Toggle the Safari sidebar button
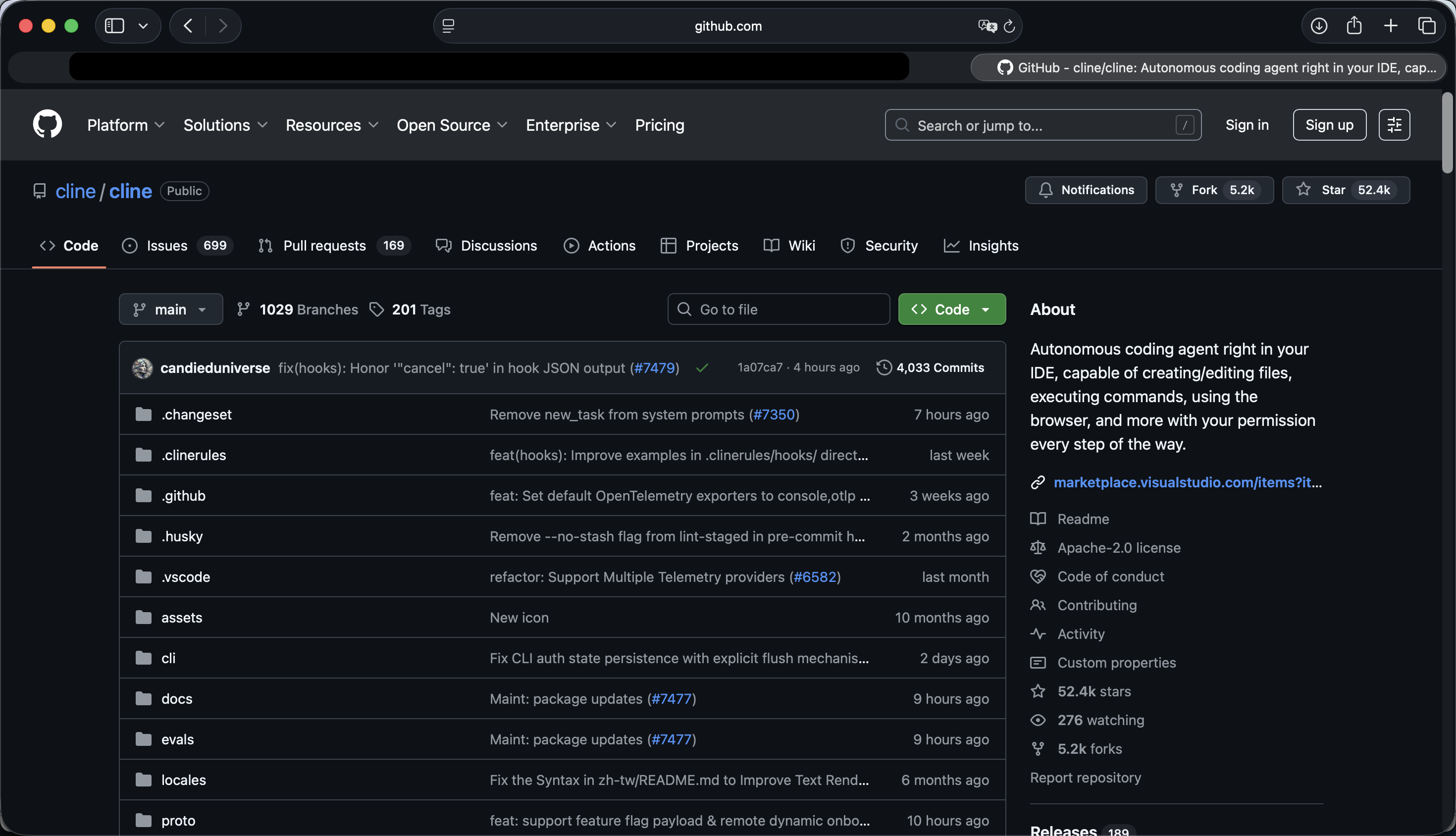1456x836 pixels. click(114, 26)
